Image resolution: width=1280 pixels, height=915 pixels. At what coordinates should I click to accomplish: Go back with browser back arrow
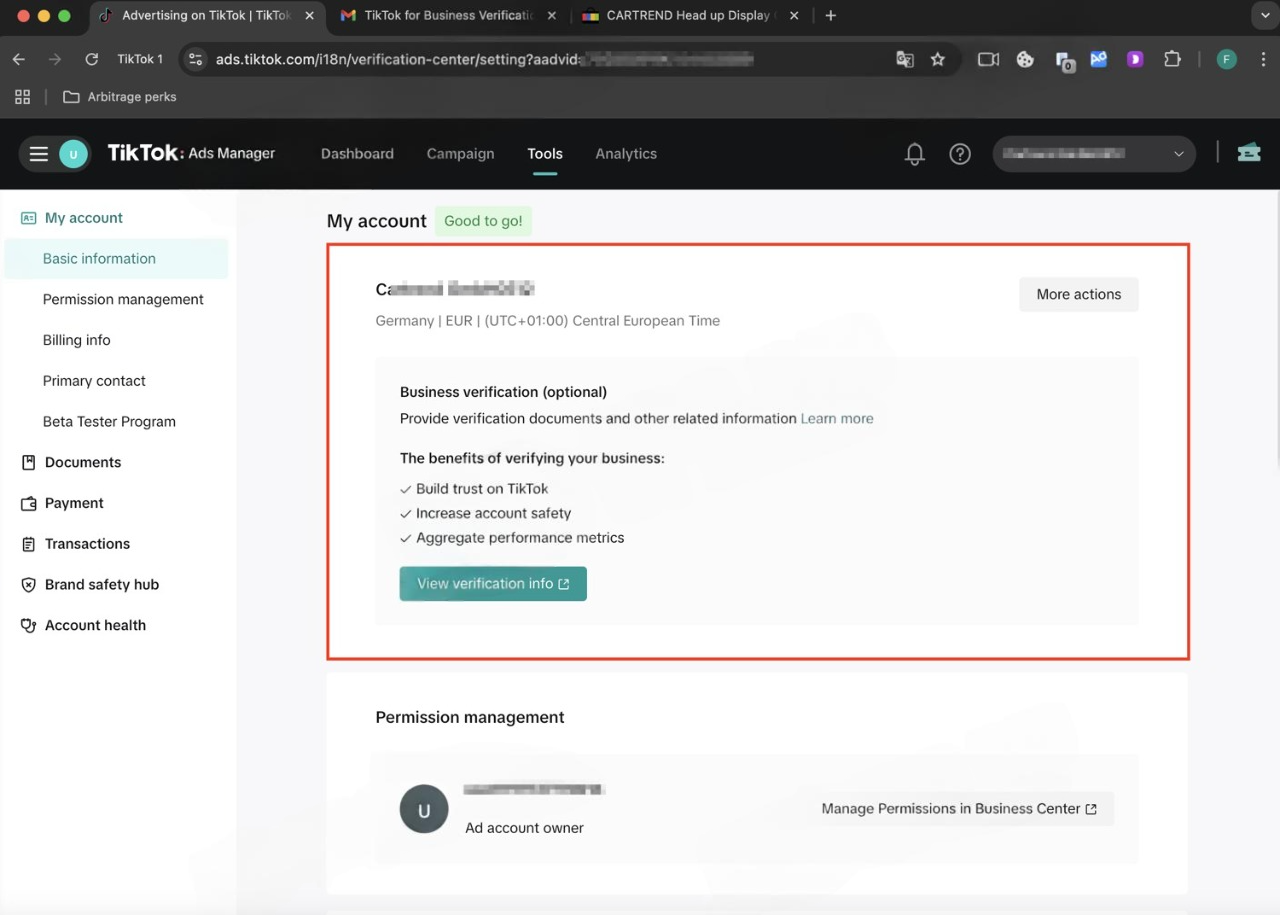pyautogui.click(x=19, y=59)
